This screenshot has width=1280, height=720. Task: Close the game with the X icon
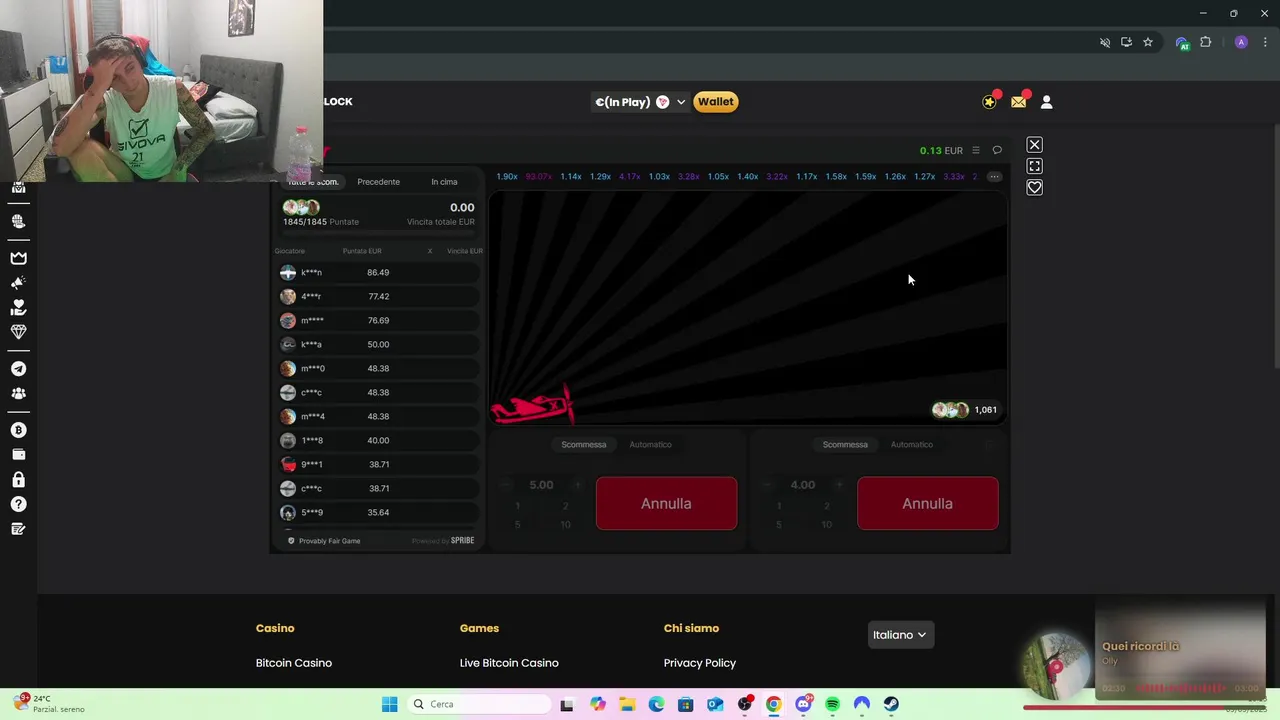[1035, 145]
